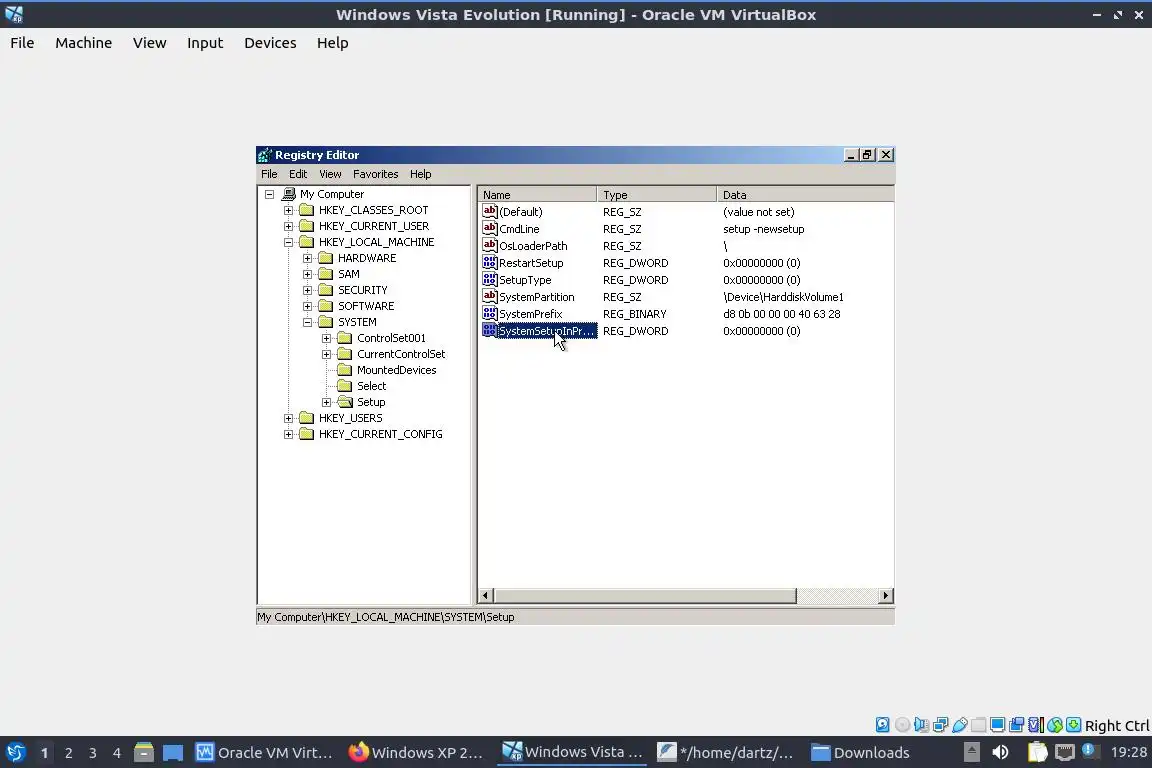The width and height of the screenshot is (1152, 768).
Task: Click the clipboard manager icon in system tray
Action: 1037,752
